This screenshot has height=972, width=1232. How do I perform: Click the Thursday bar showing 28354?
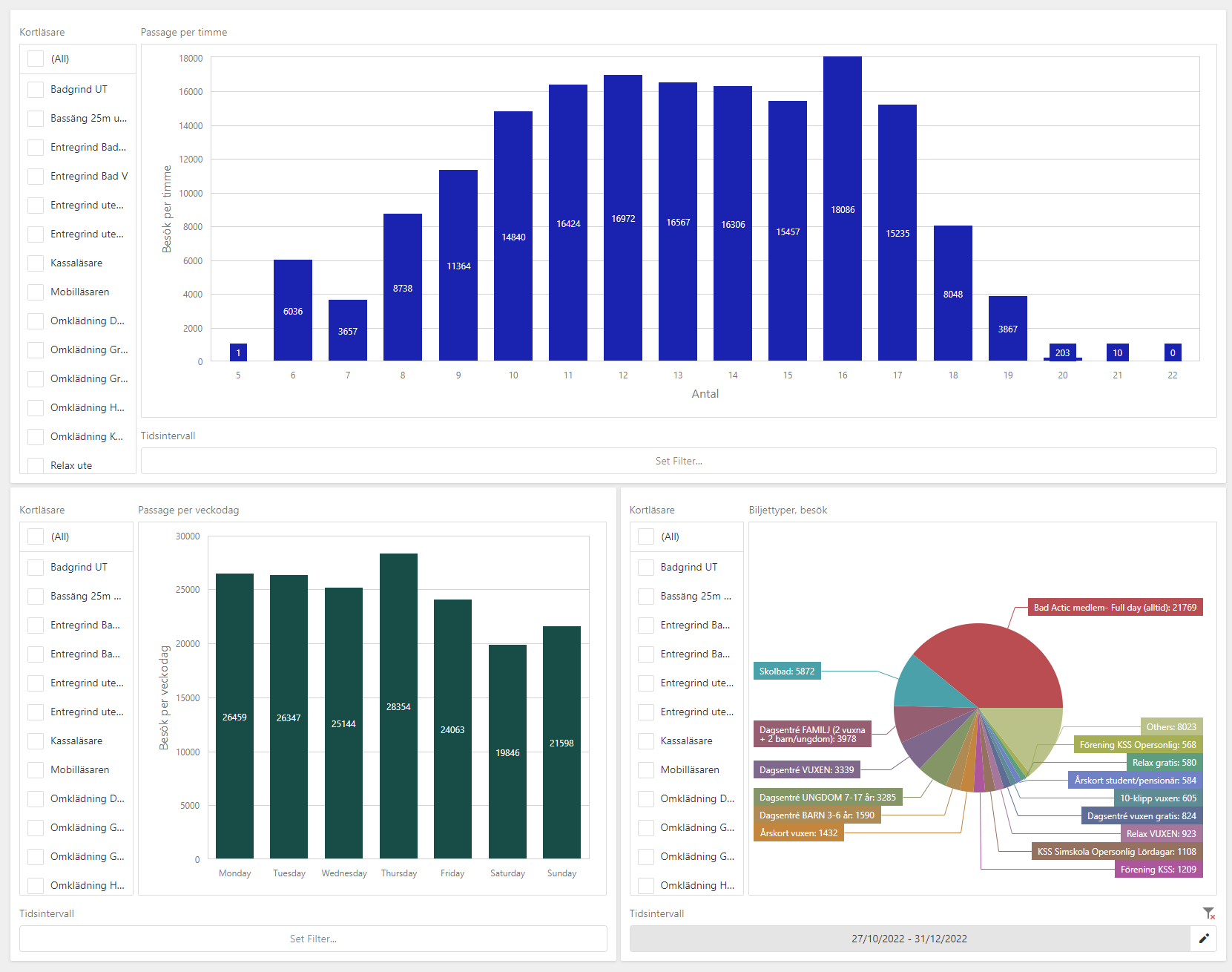click(398, 706)
